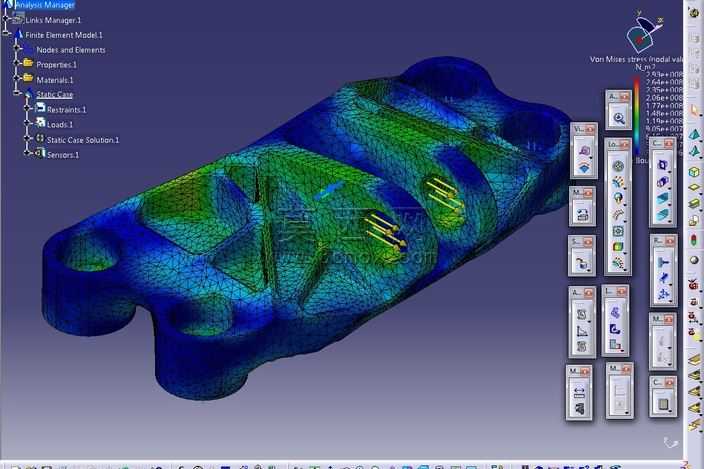This screenshot has width=704, height=469.
Task: Expand the Materials.1 node
Action: click(17, 78)
